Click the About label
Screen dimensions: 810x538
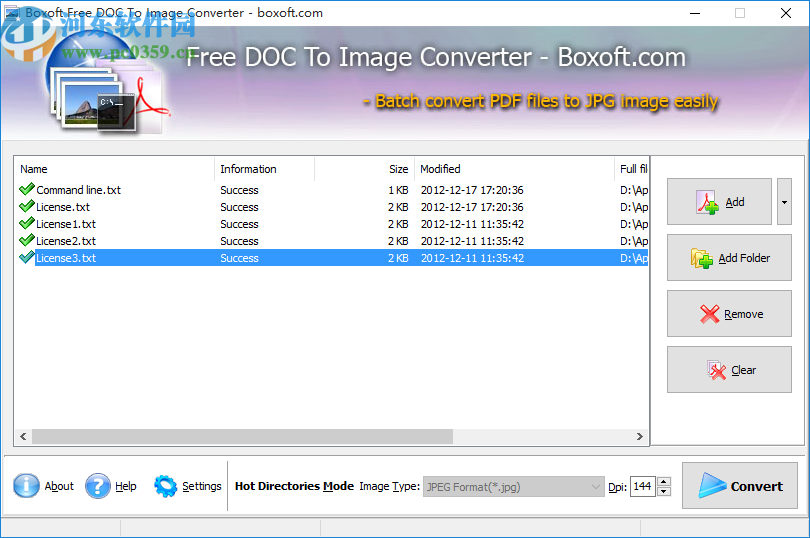pos(59,486)
